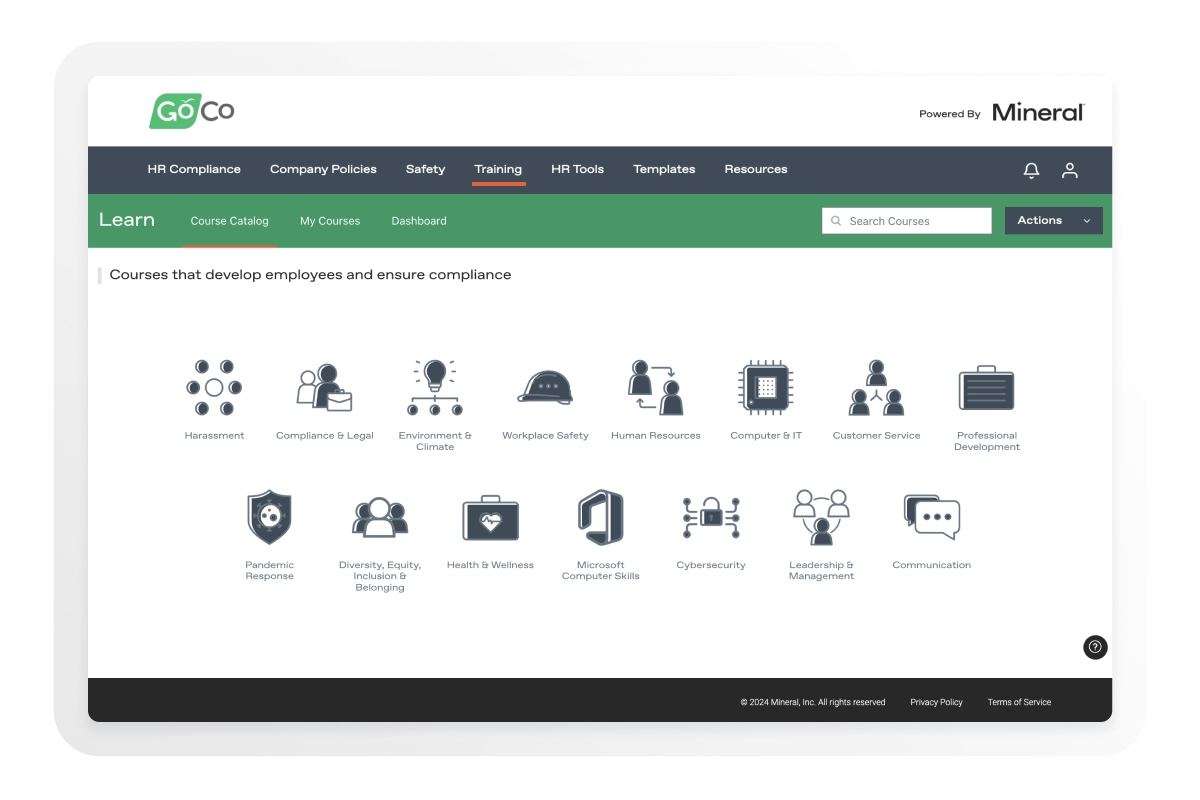
Task: Open the notification bell
Action: point(1029,170)
